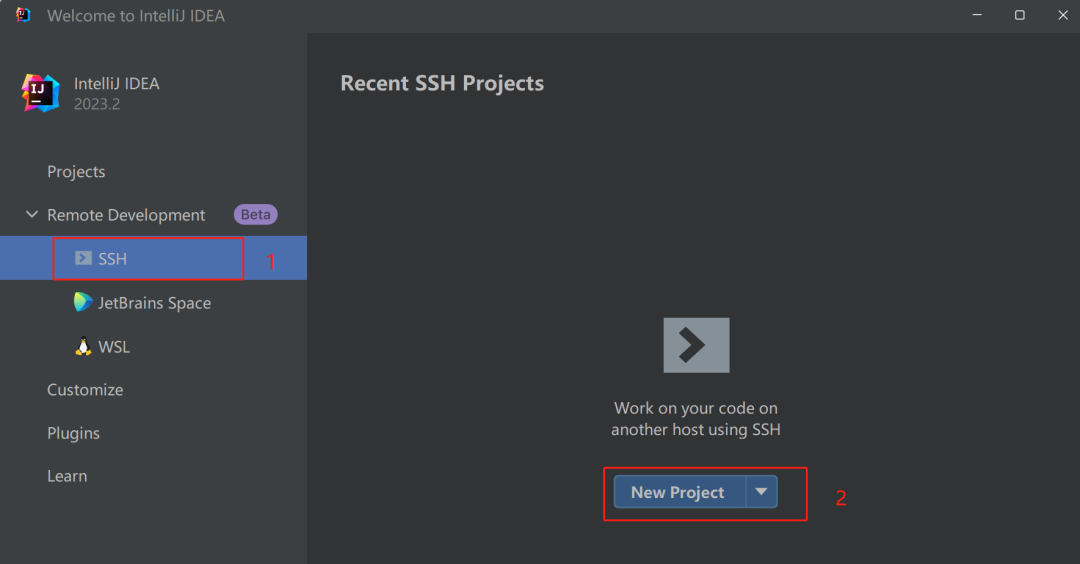Open the Learn section
1080x564 pixels.
point(67,476)
